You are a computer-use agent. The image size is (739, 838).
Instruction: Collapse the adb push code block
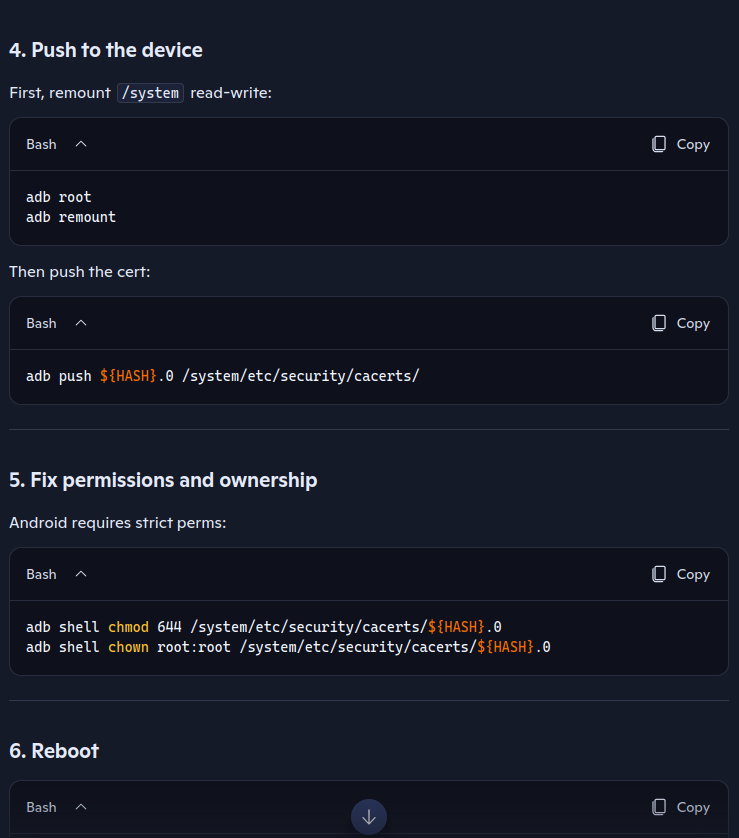pos(81,323)
